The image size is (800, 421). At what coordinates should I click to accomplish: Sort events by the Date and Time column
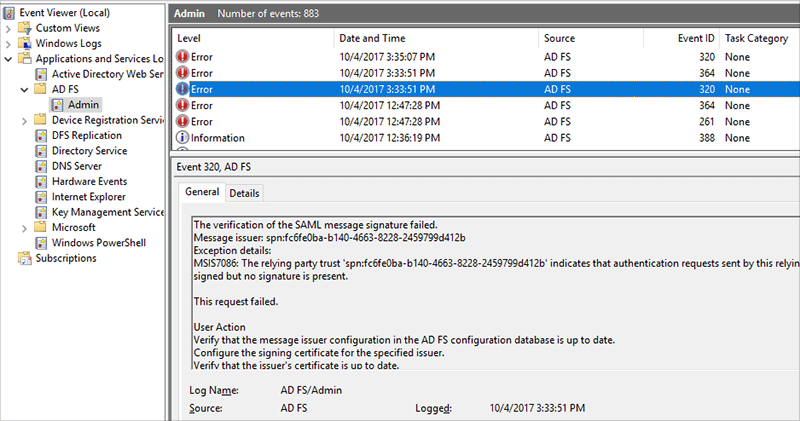click(x=372, y=38)
